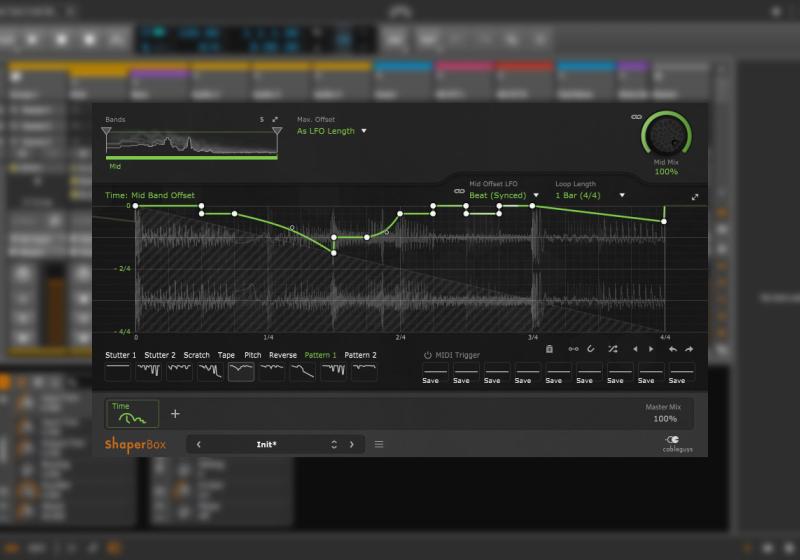
Task: Toggle the MIDI Trigger power button
Action: pos(428,355)
